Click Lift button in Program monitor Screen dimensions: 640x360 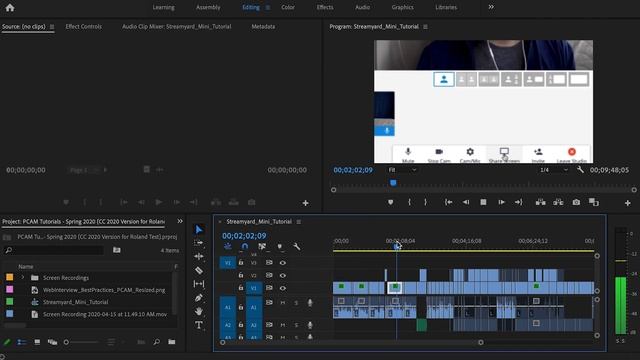tap(540, 202)
